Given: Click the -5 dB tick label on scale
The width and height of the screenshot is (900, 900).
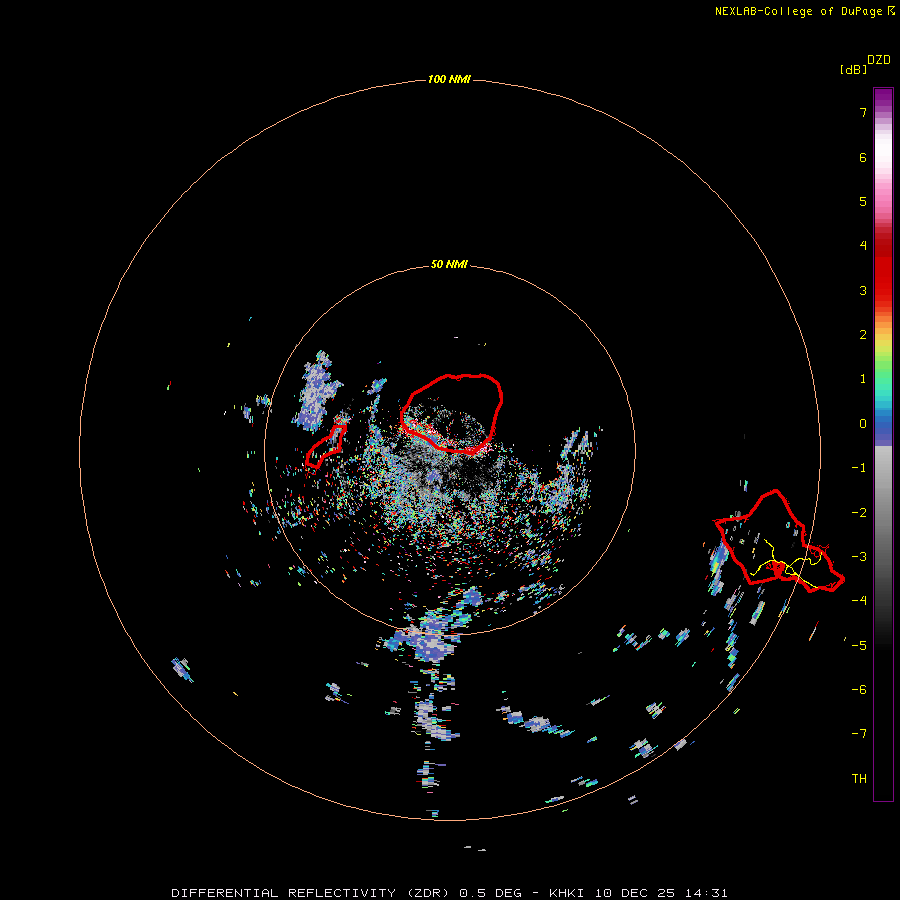Looking at the screenshot, I should [859, 646].
